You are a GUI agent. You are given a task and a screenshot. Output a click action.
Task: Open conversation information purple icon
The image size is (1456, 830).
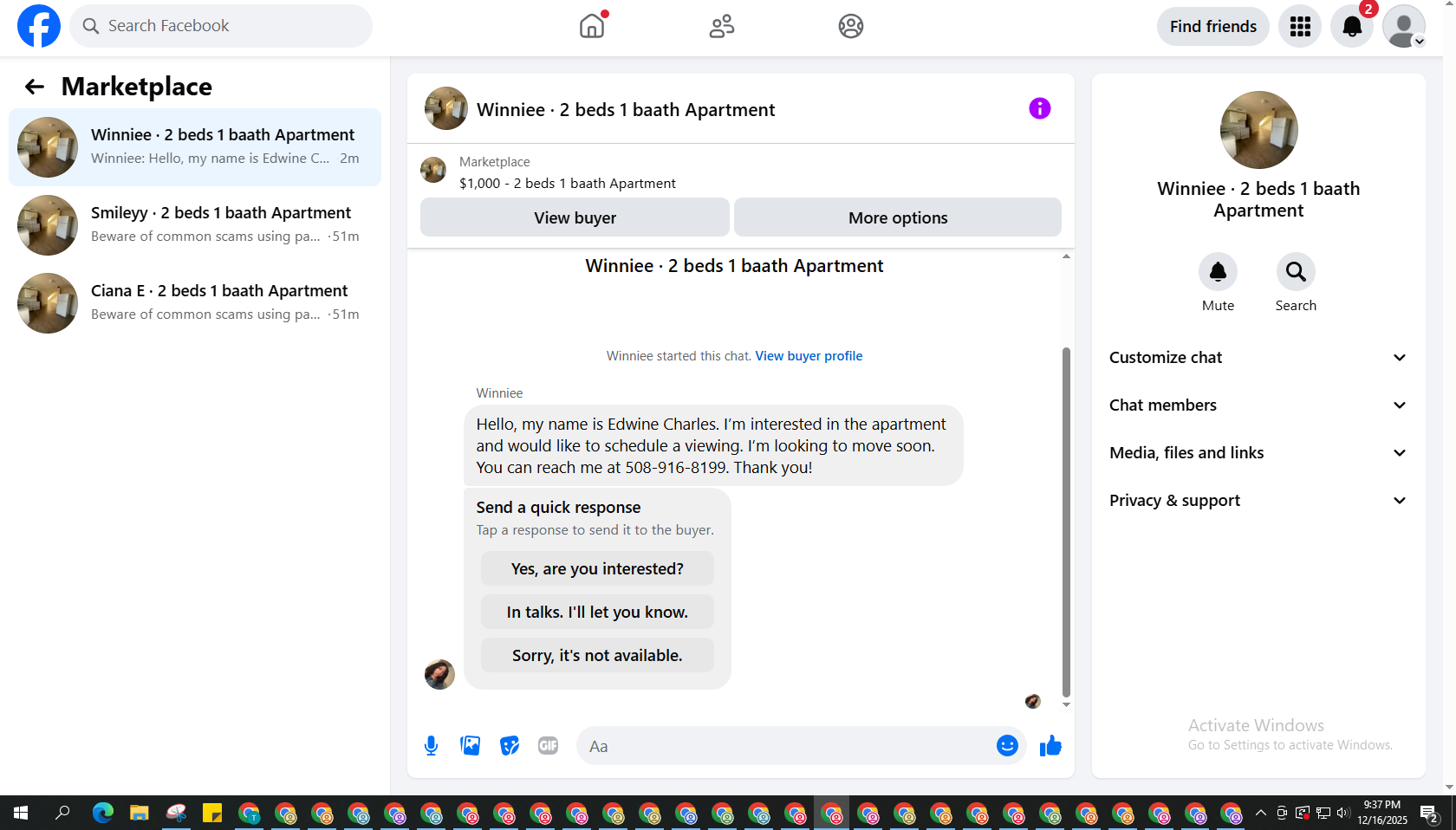pos(1040,108)
